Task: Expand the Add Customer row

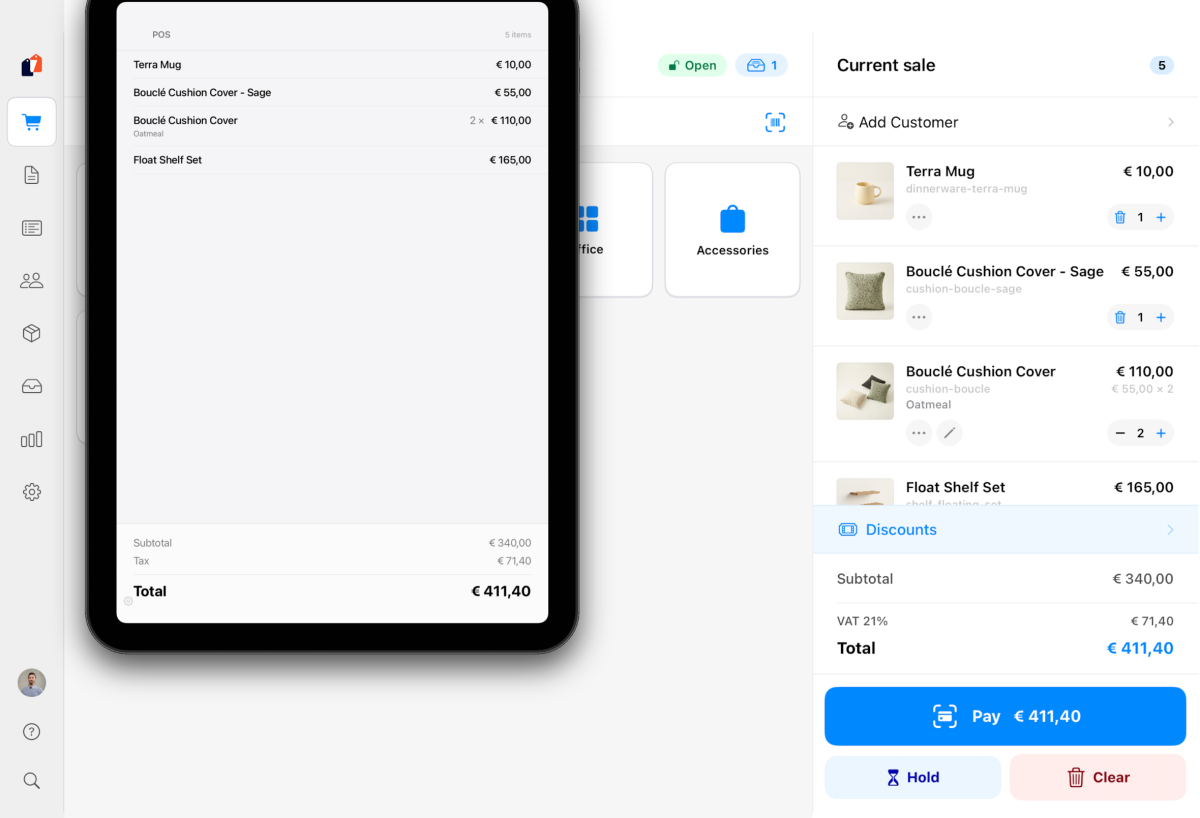Action: pos(1005,122)
